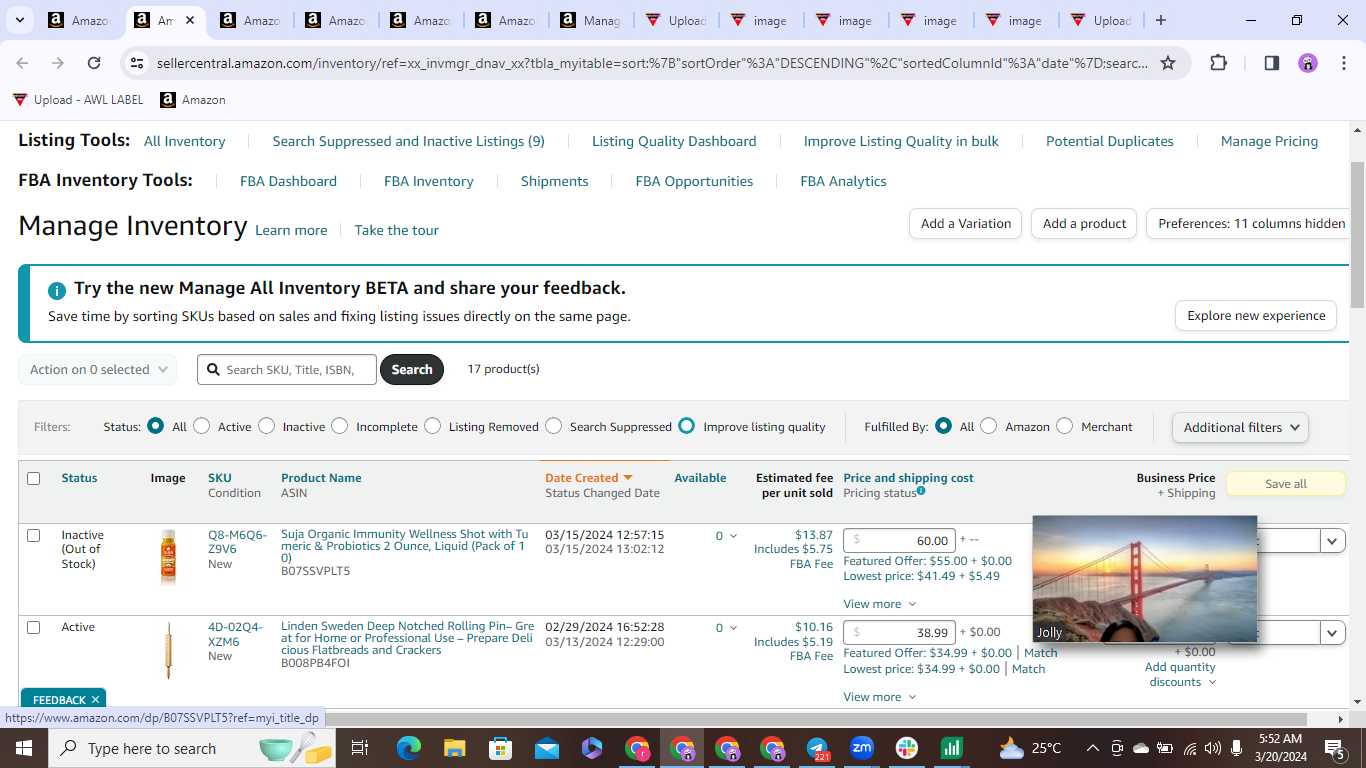Open the Mail app on the taskbar
The image size is (1366, 768).
click(x=546, y=748)
